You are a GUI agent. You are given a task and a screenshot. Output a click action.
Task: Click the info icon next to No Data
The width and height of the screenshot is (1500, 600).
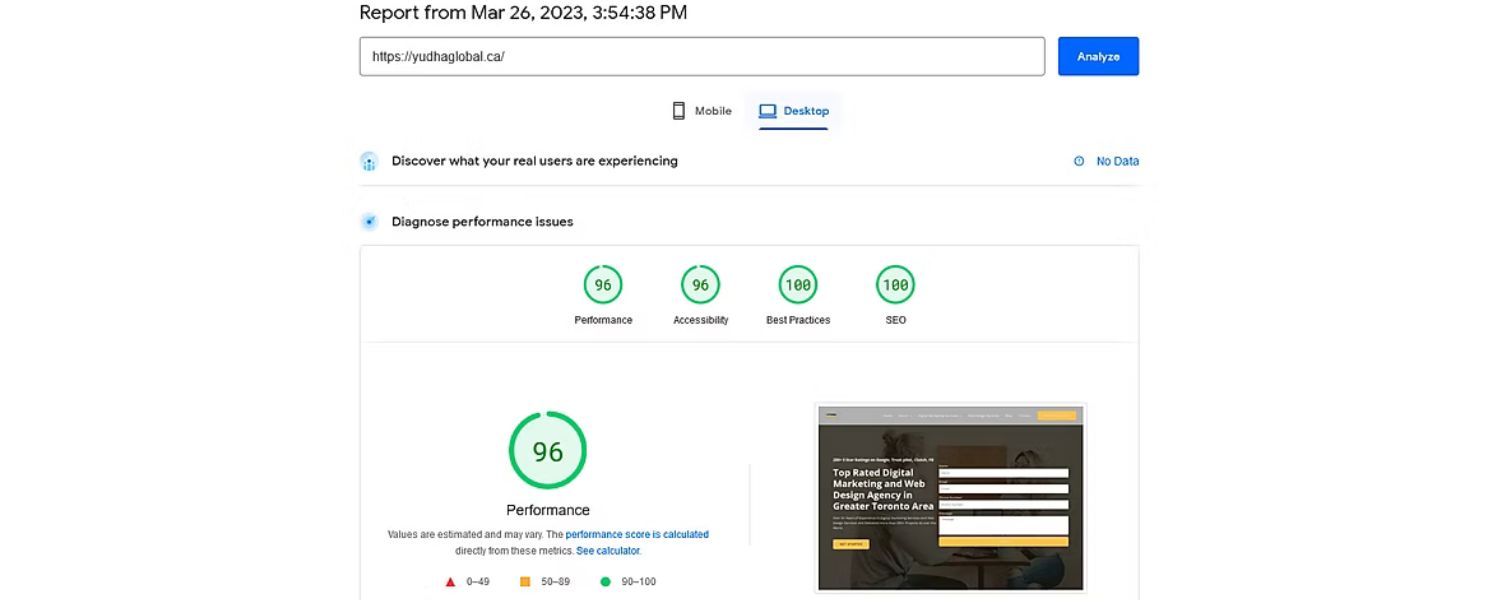(x=1078, y=160)
